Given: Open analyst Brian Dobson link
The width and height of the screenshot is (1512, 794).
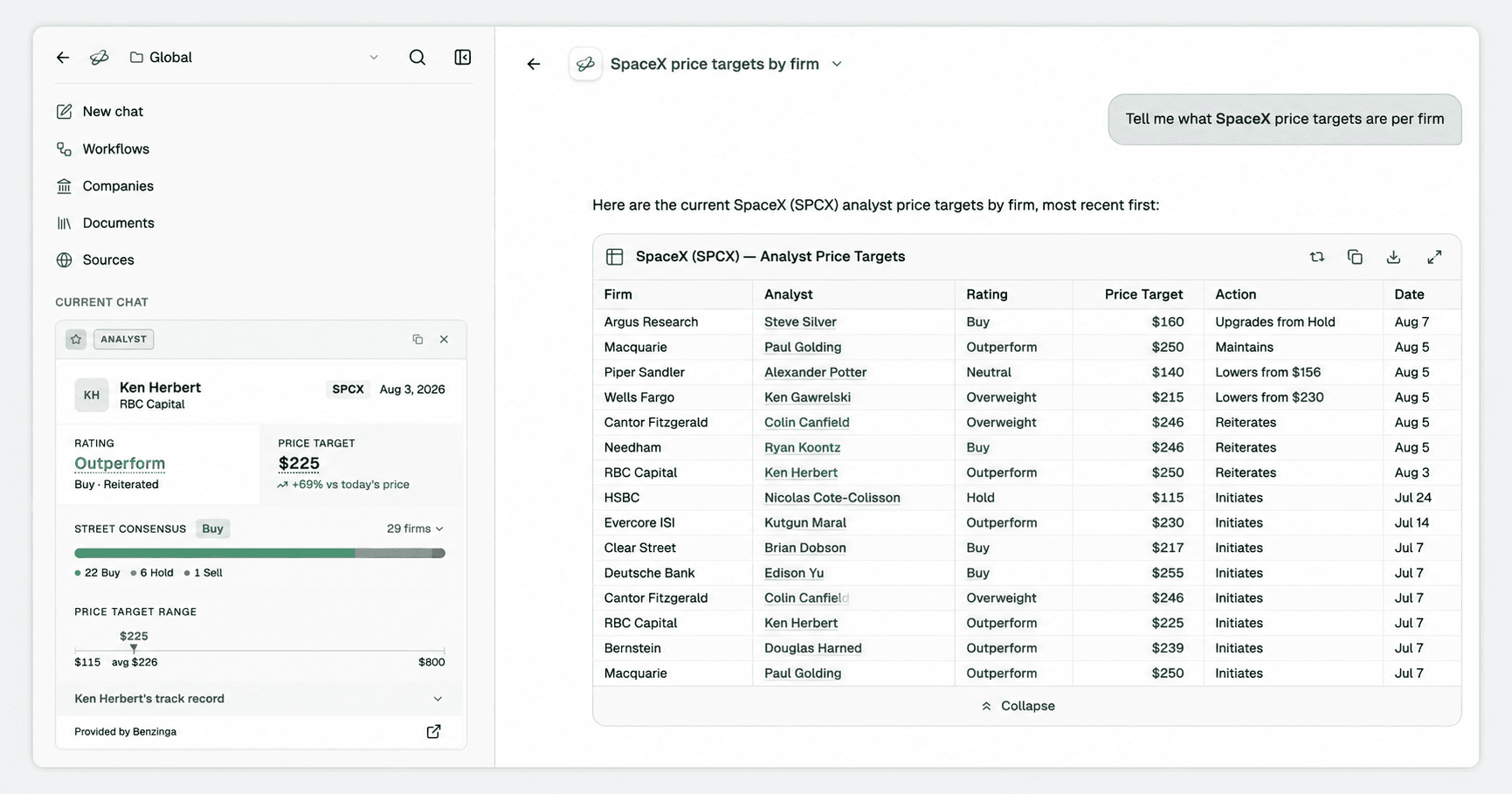Looking at the screenshot, I should pos(804,548).
